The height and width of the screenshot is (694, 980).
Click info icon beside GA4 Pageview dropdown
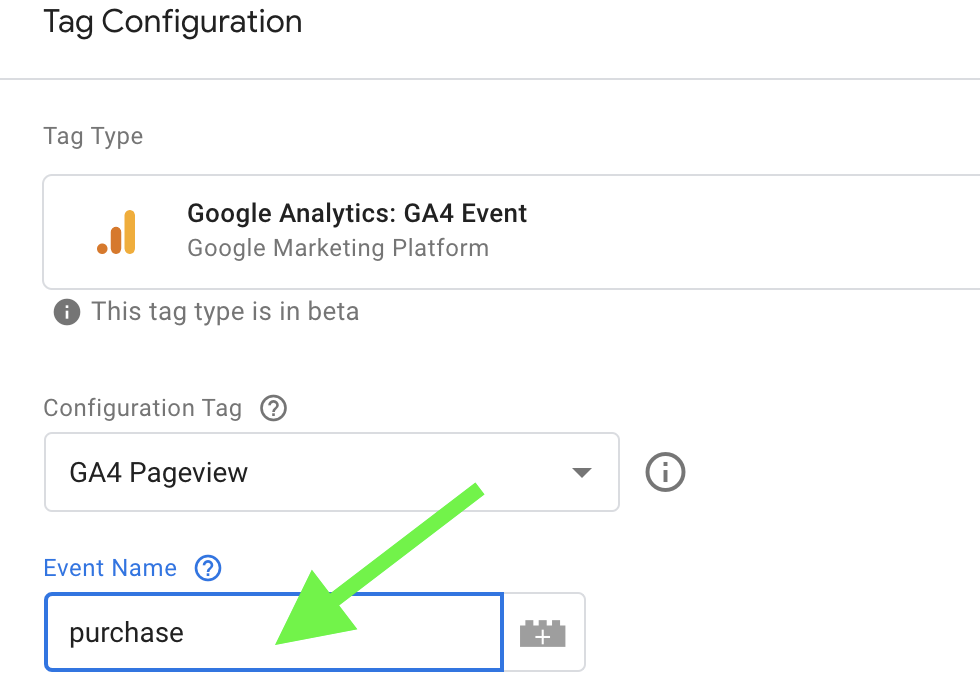(665, 471)
